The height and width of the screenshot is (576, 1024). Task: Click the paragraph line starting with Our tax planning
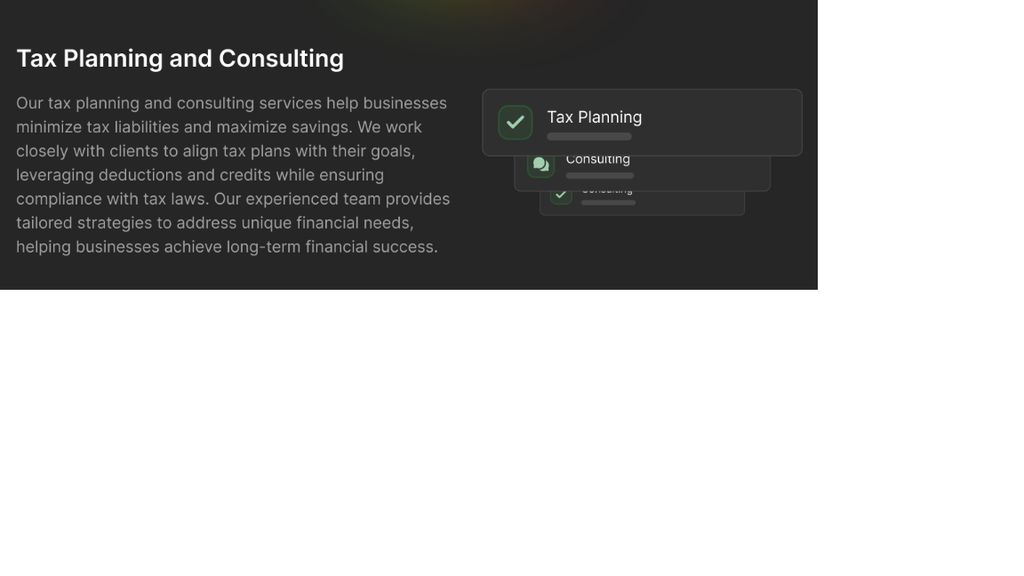[x=231, y=103]
